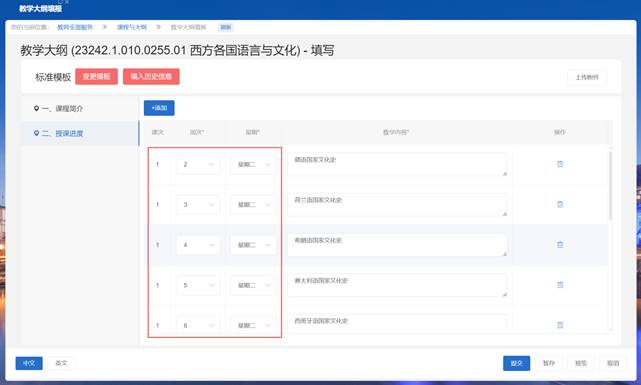
Task: Open the week dropdown showing 3
Action: tap(198, 204)
